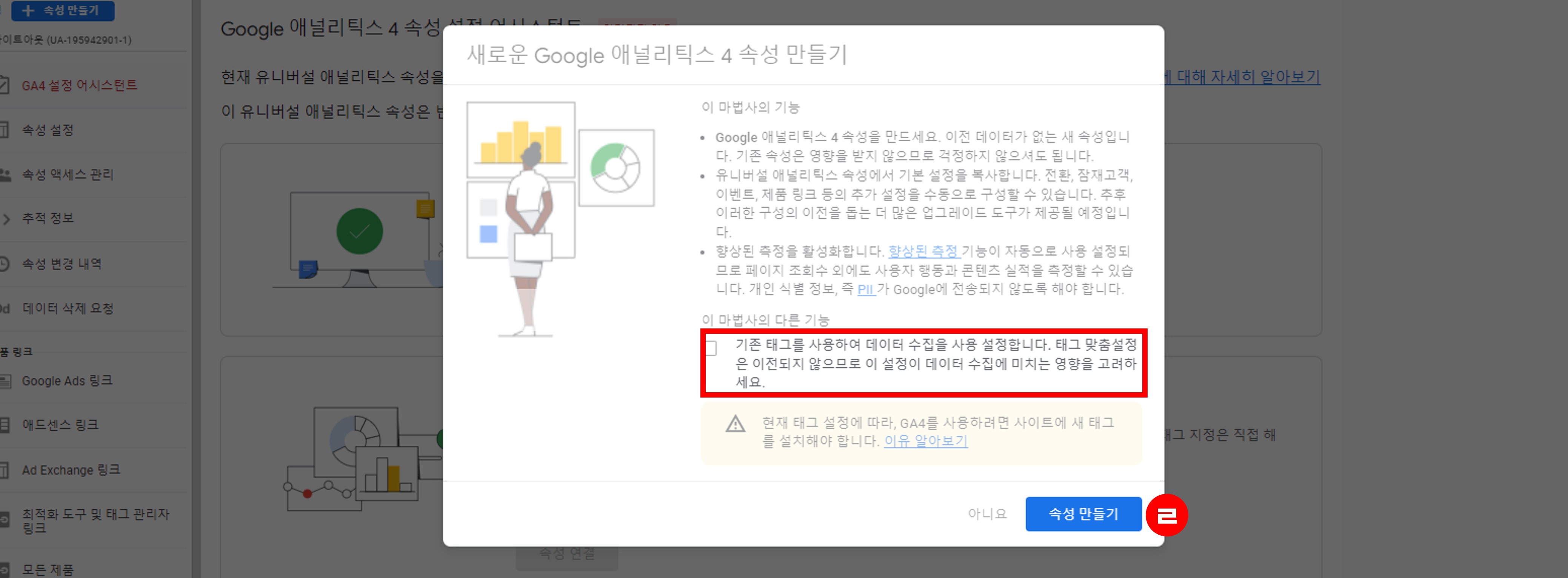
Task: Open the 이유 알아보기 link
Action: (925, 441)
